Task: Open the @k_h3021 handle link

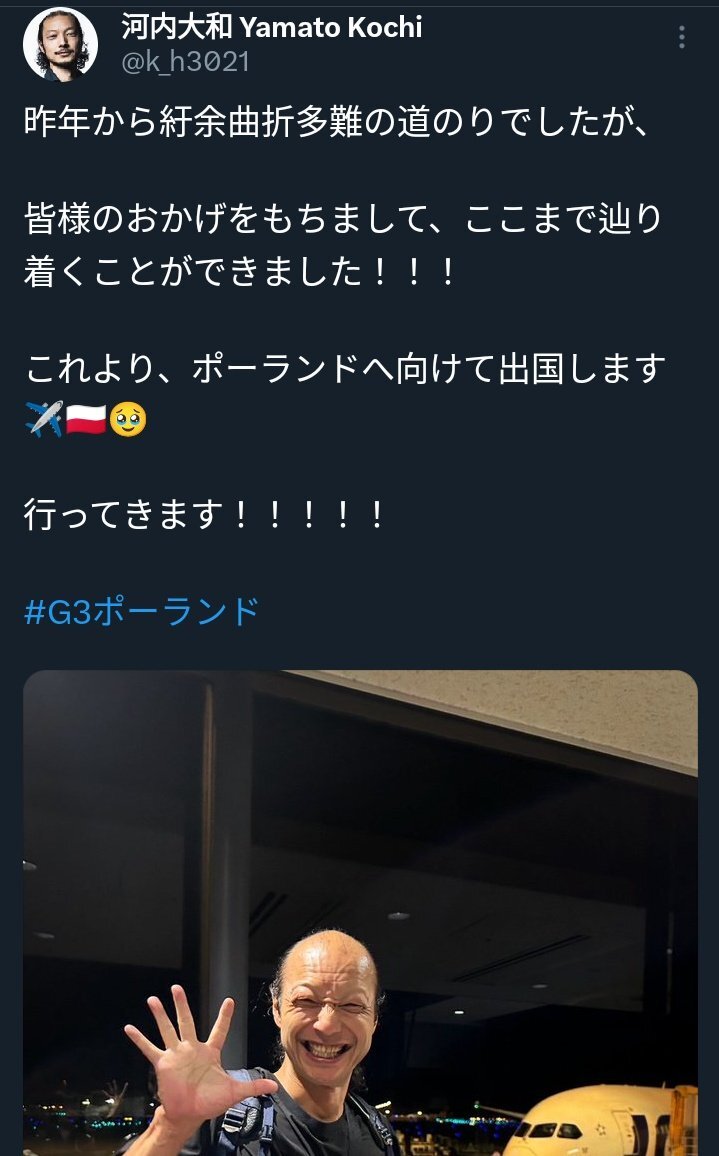Action: point(185,62)
